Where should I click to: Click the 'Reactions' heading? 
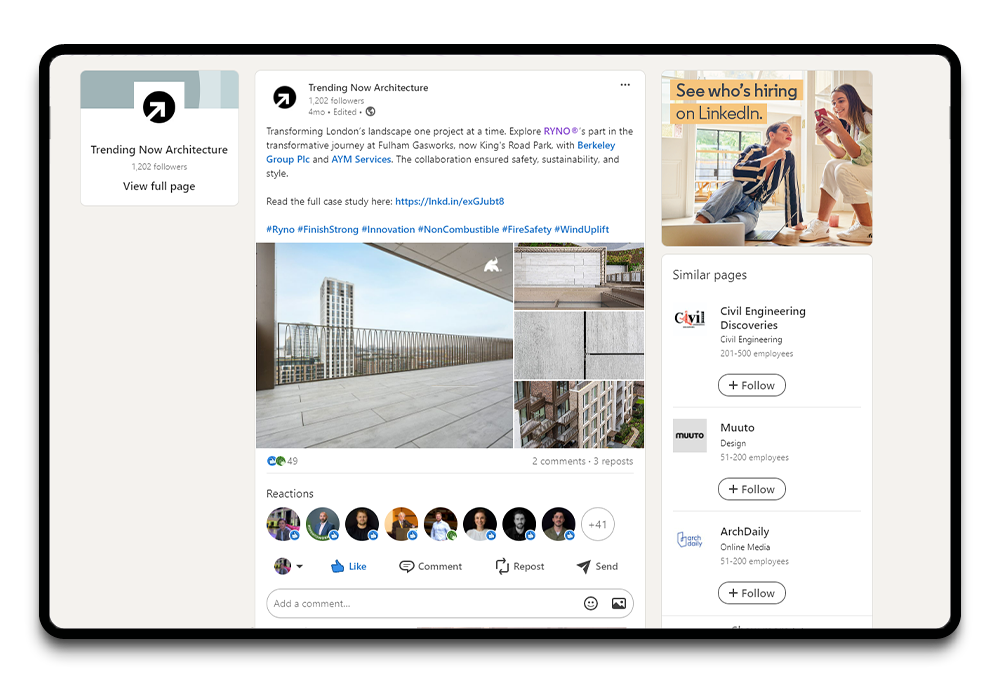pyautogui.click(x=290, y=493)
